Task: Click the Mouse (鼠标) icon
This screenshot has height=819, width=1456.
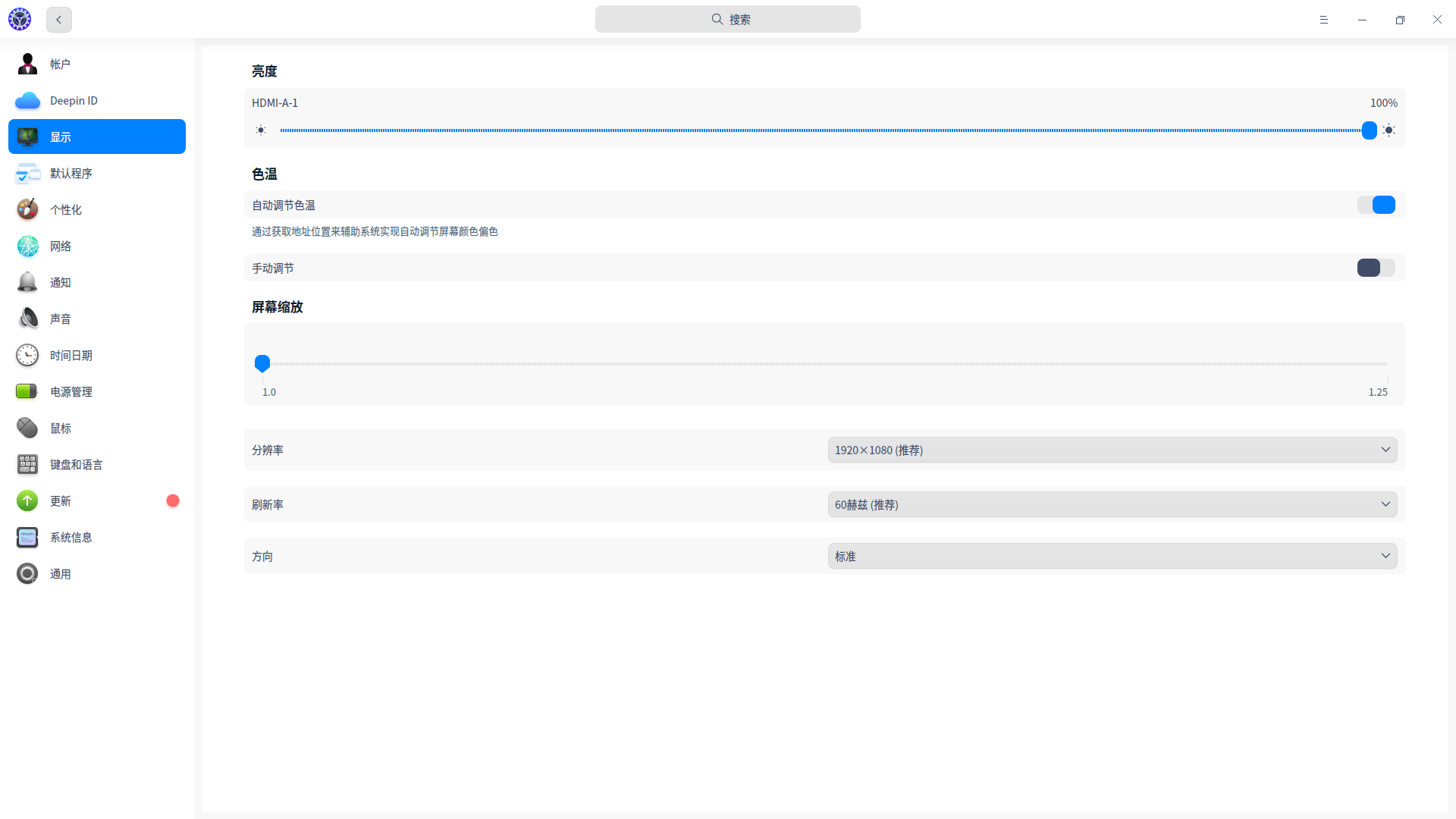Action: coord(27,428)
